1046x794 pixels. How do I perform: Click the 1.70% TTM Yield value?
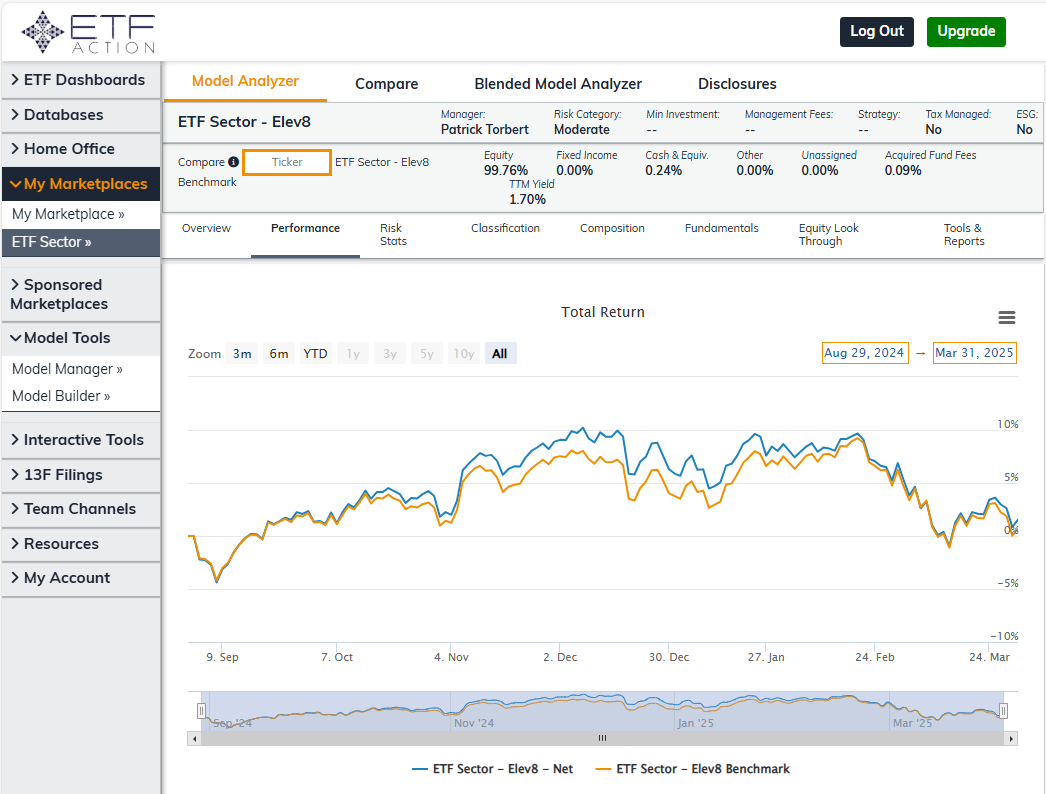527,199
